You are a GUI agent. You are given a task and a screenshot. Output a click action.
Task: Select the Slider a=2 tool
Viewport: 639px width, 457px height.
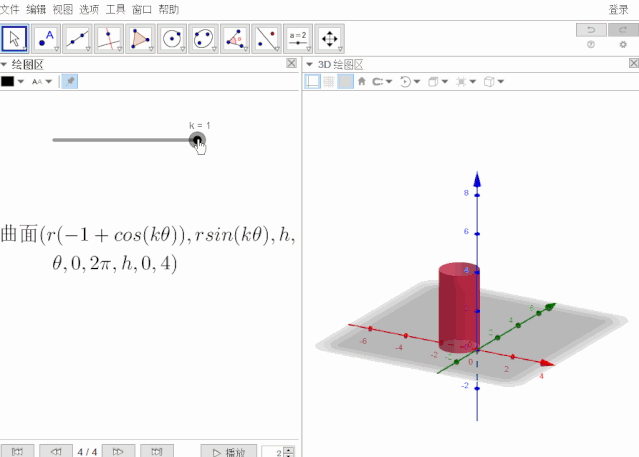click(298, 39)
